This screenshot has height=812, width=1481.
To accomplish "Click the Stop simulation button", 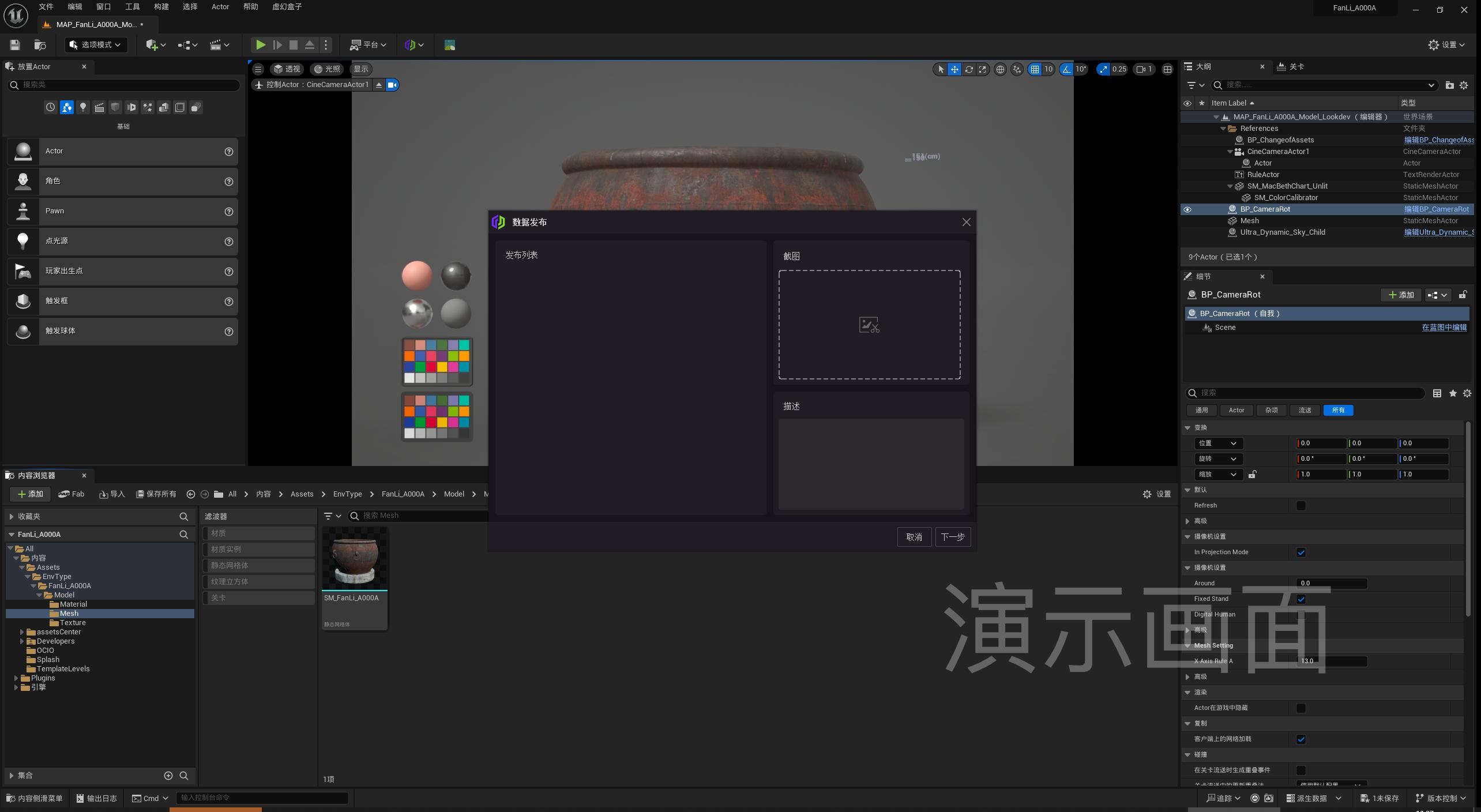I will coord(294,45).
